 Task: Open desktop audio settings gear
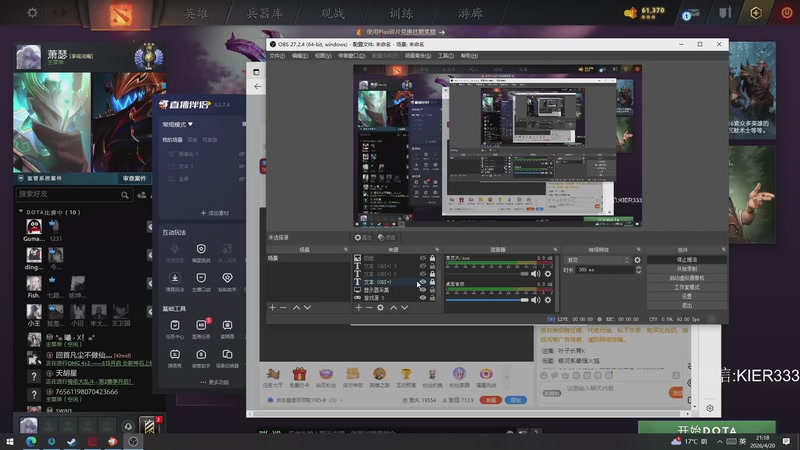click(x=547, y=300)
